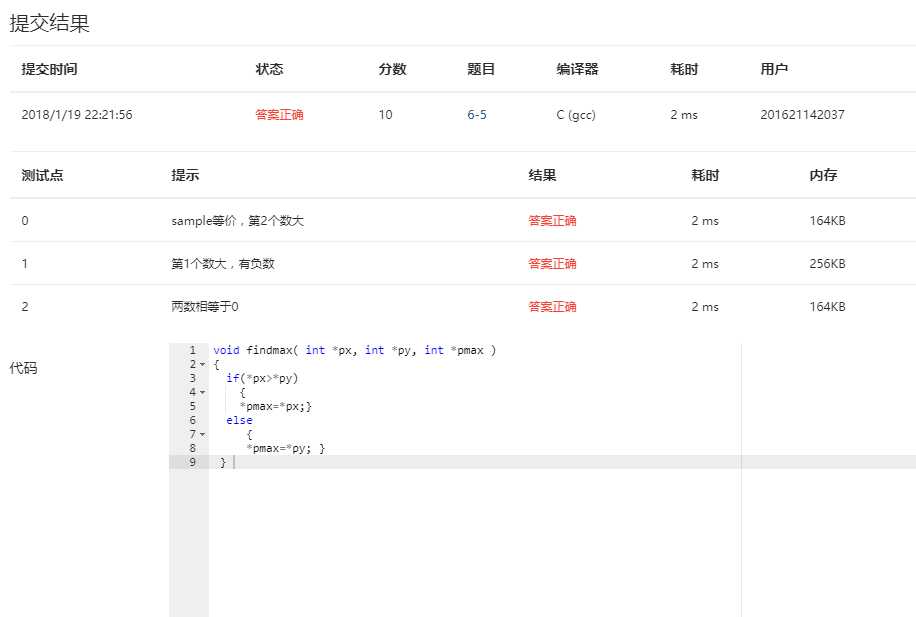The height and width of the screenshot is (617, 916).
Task: Click the 结果 column header
Action: [x=542, y=175]
